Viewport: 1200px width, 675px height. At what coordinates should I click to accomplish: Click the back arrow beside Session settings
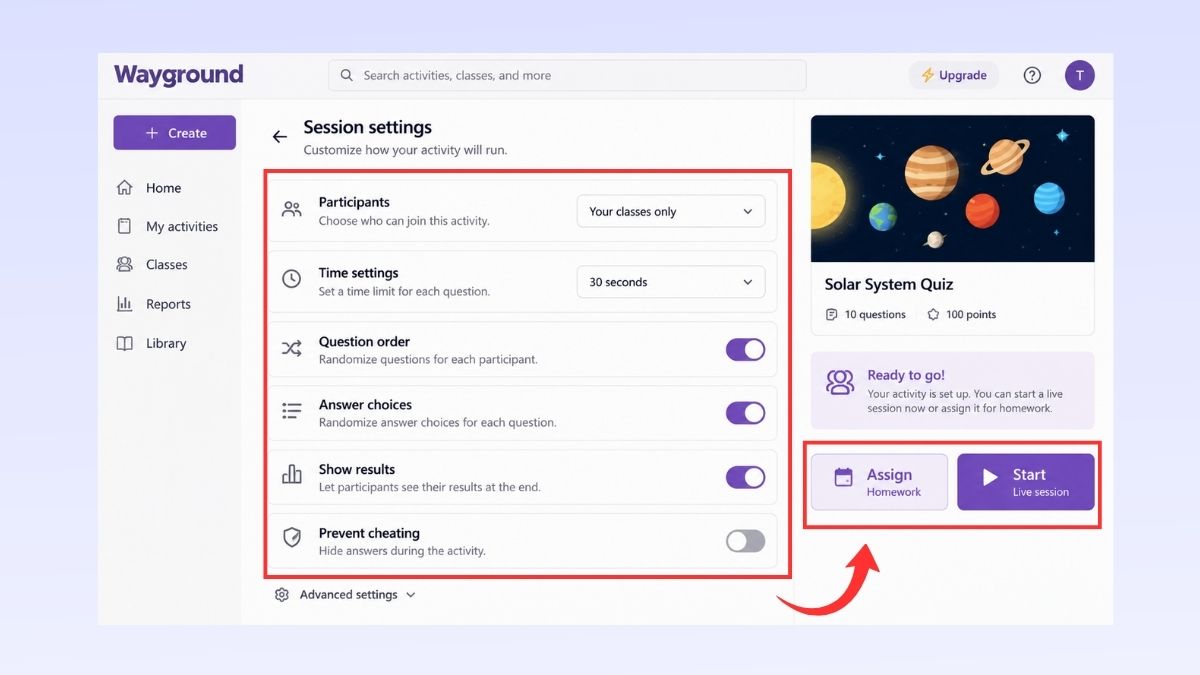point(280,137)
